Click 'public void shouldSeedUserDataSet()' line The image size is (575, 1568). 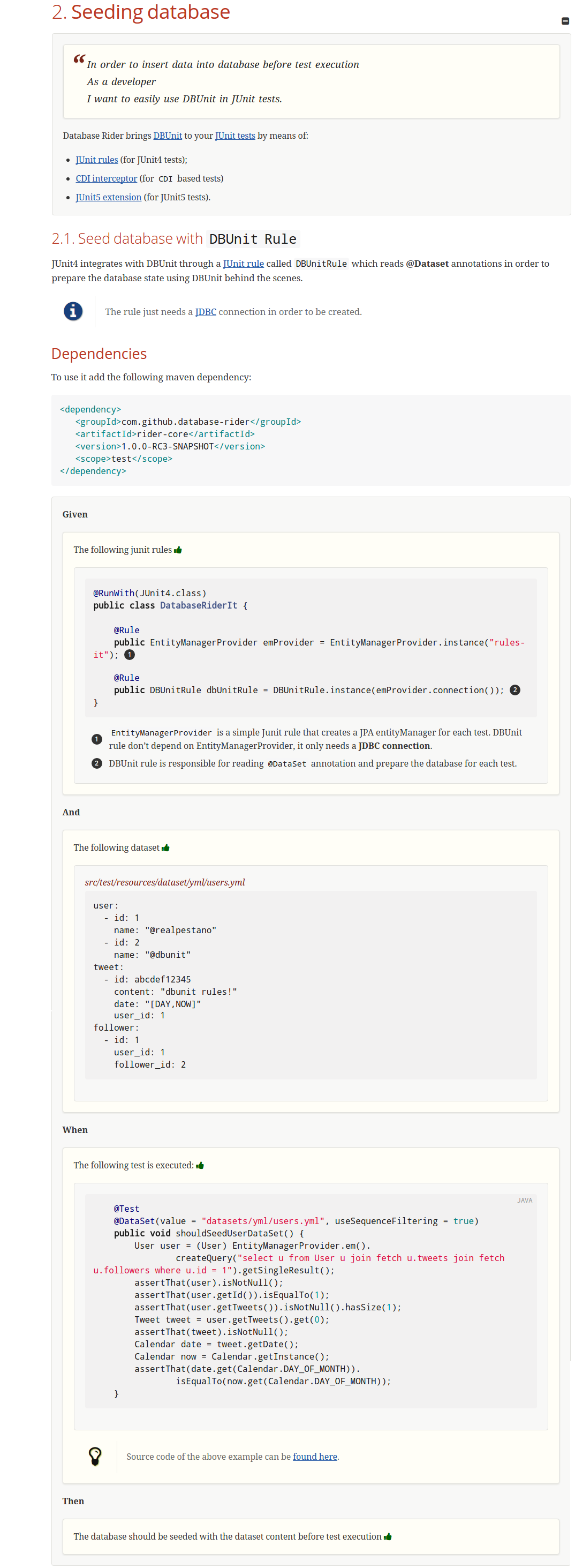pyautogui.click(x=209, y=1234)
